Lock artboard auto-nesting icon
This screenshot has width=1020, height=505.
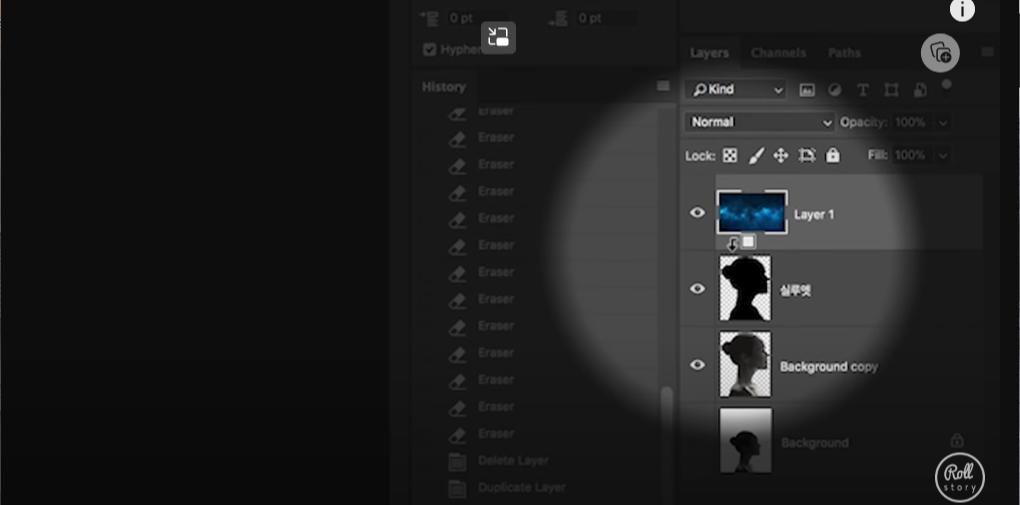pos(807,156)
